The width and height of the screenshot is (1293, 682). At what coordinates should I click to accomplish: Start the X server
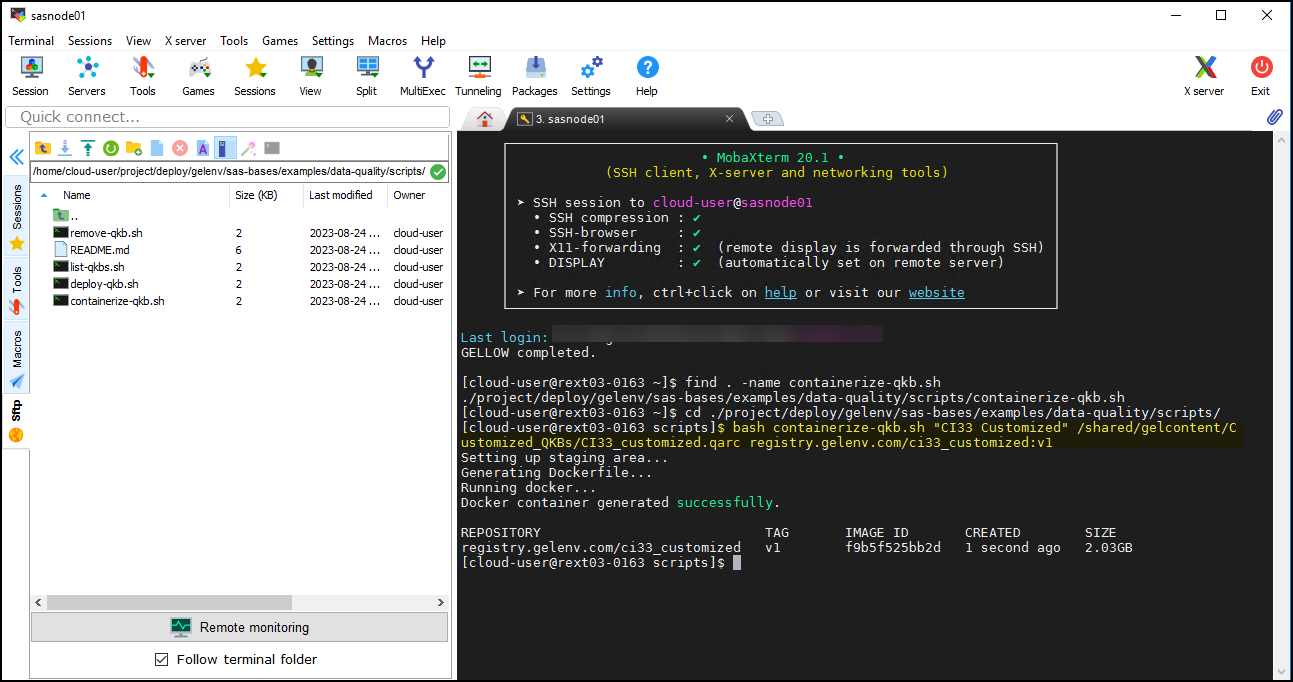click(1204, 75)
